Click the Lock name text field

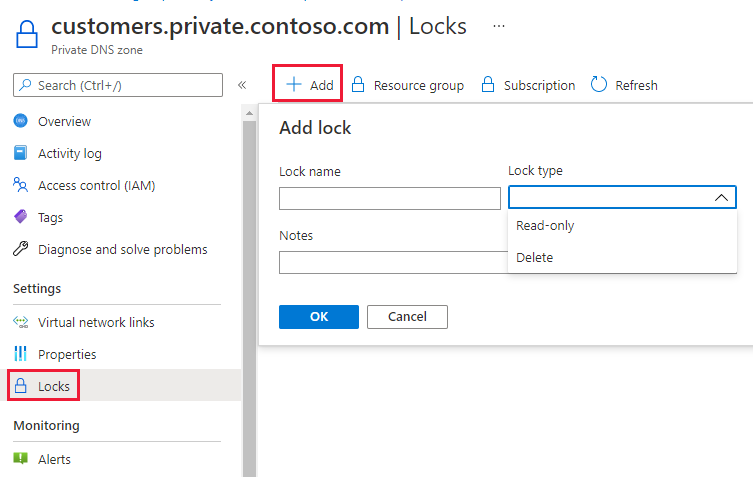[x=389, y=198]
